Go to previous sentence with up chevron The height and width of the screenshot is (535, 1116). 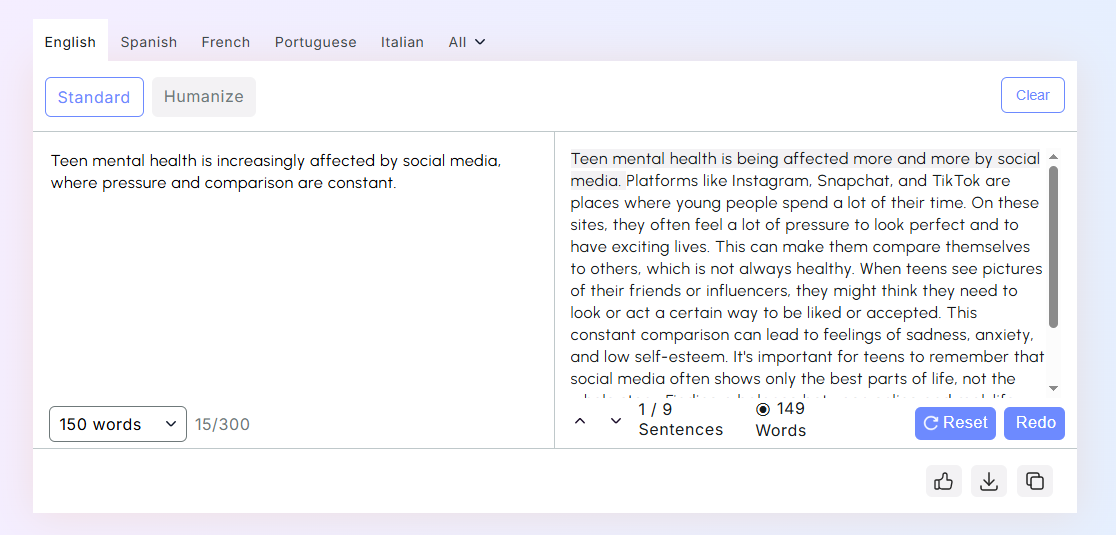[580, 421]
